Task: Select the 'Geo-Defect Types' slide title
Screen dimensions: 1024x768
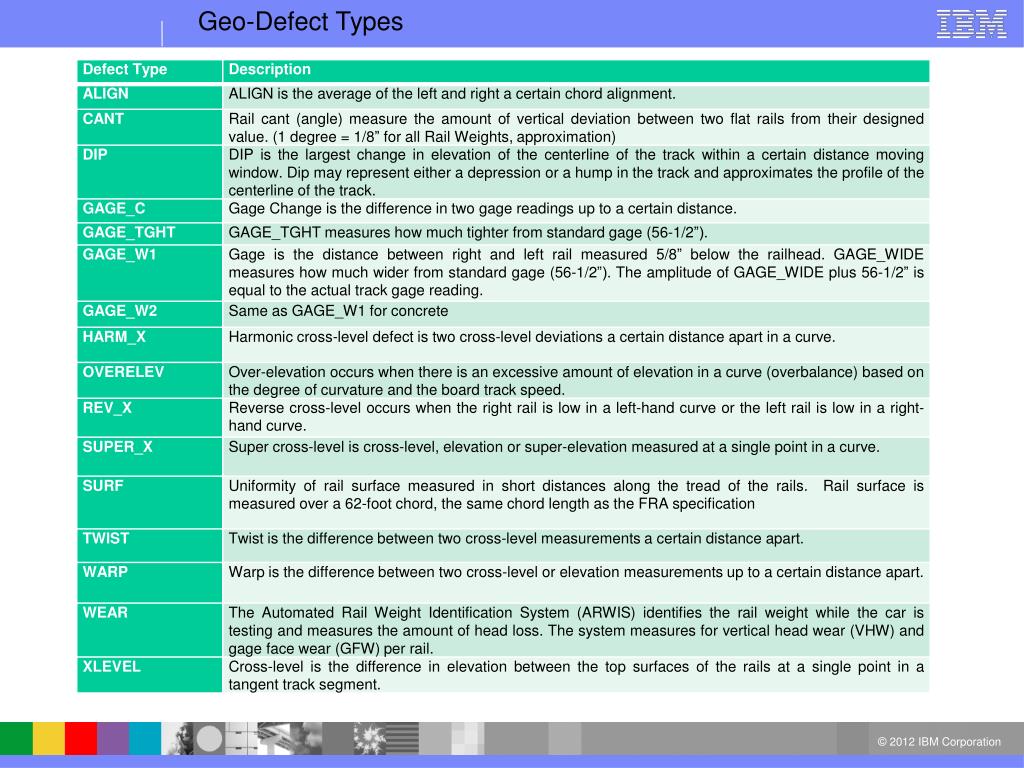Action: [300, 22]
